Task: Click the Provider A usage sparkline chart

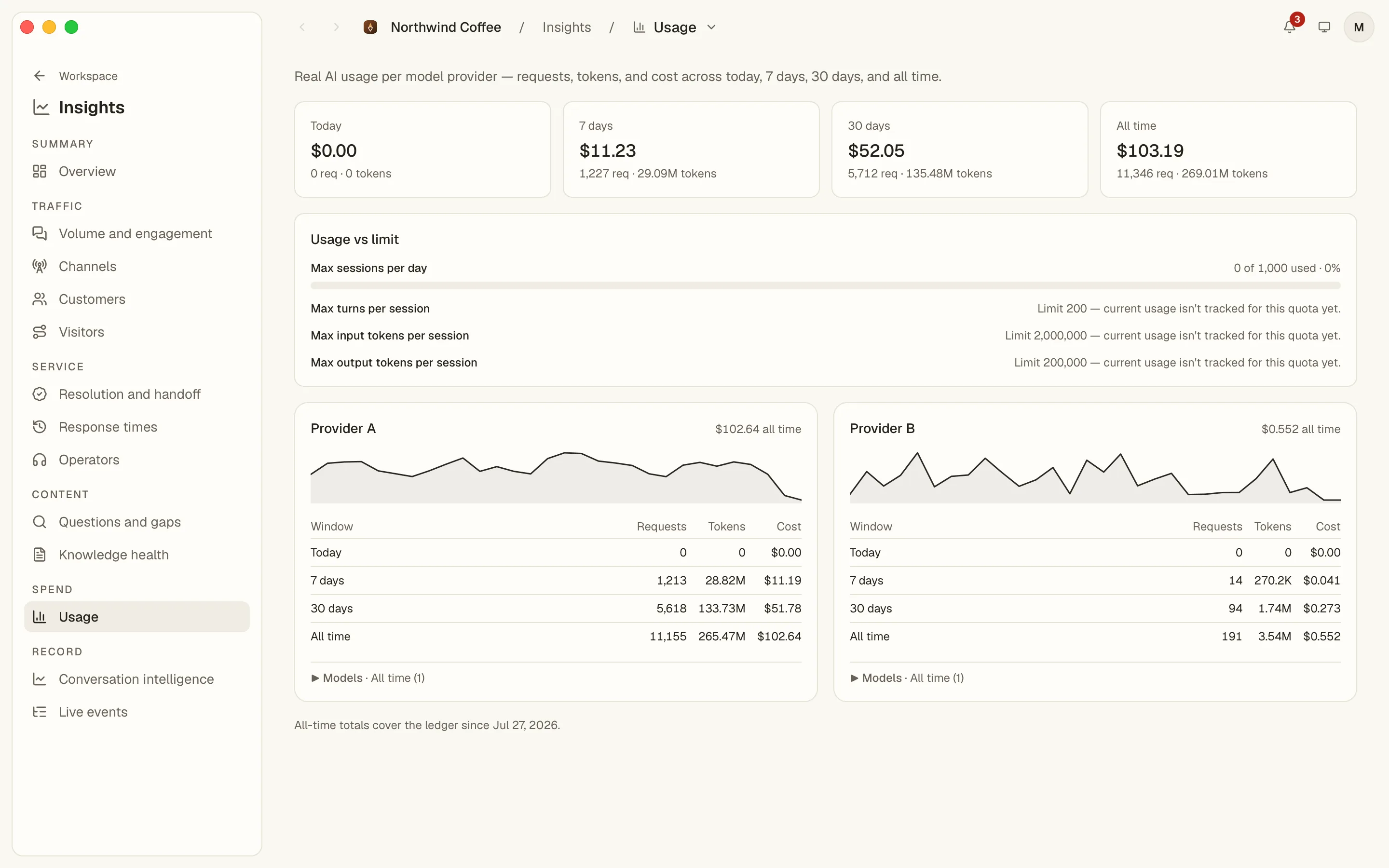Action: click(x=556, y=477)
